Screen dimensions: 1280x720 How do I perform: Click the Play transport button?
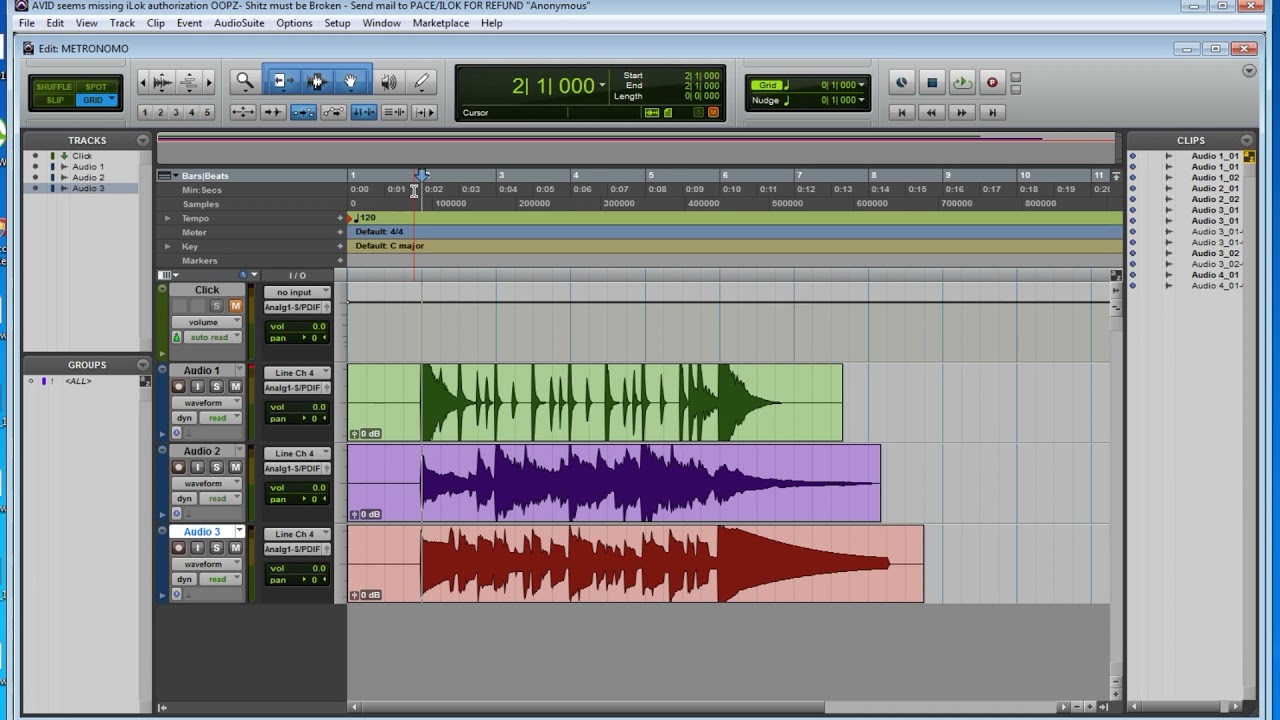[x=962, y=83]
